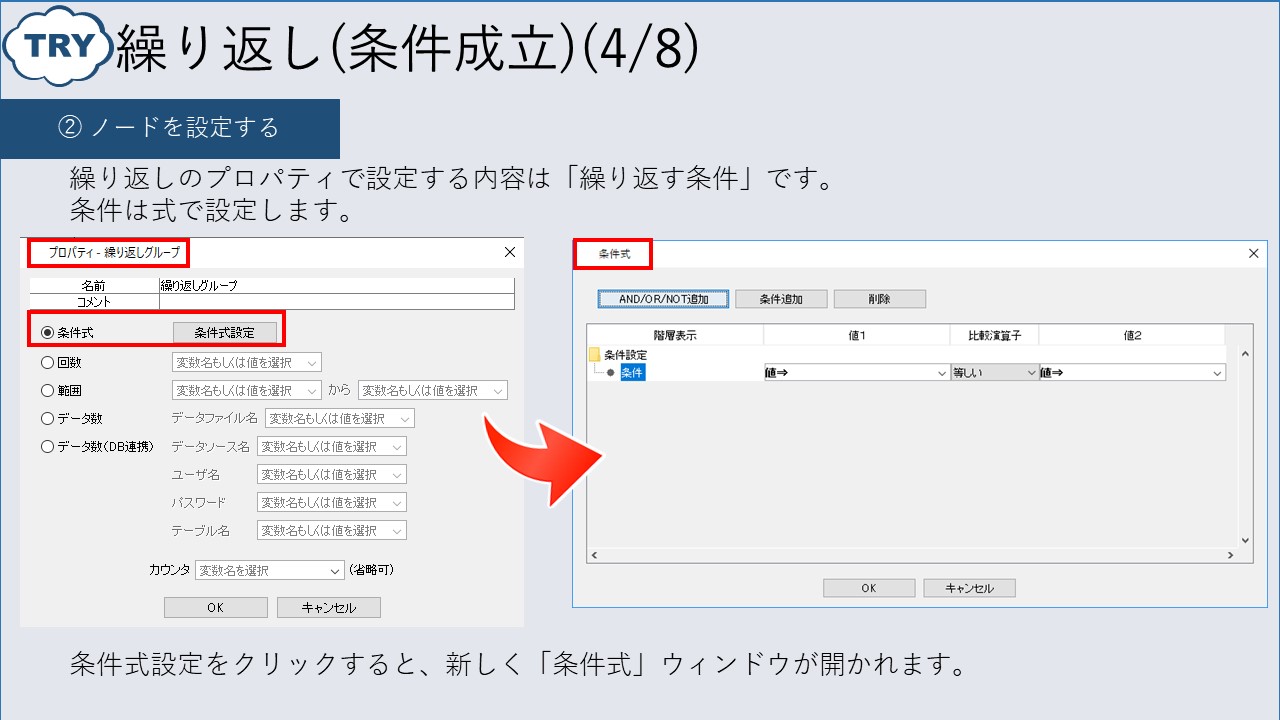Select the 条件 tree item
This screenshot has width=1280, height=720.
click(x=632, y=373)
